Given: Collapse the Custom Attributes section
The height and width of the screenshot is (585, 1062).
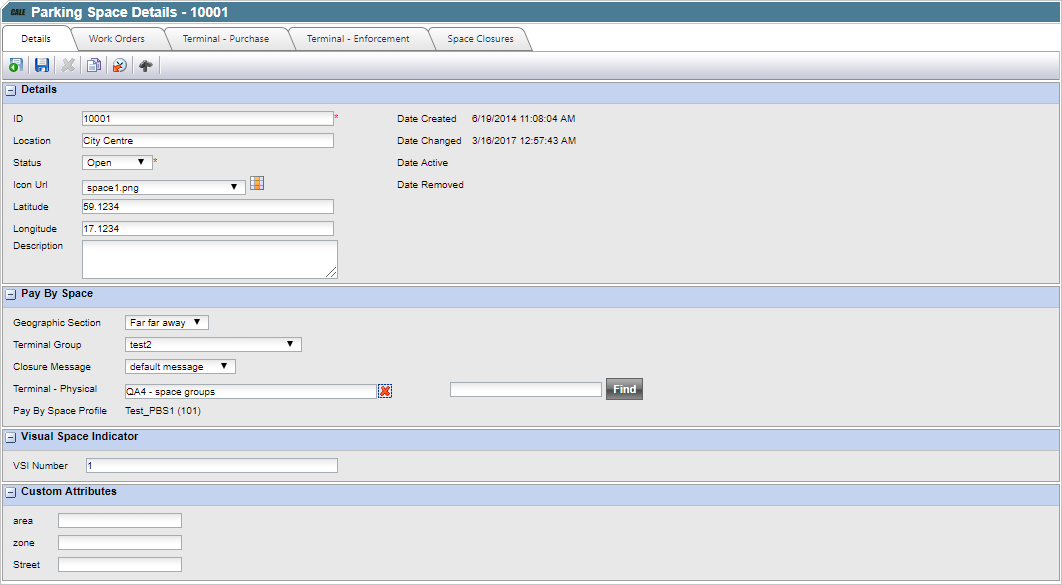Looking at the screenshot, I should pyautogui.click(x=11, y=492).
